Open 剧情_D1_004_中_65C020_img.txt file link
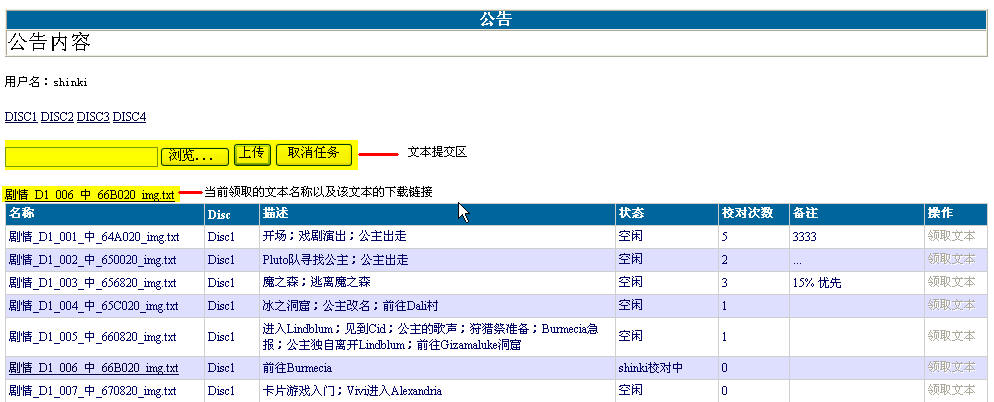 [x=93, y=306]
